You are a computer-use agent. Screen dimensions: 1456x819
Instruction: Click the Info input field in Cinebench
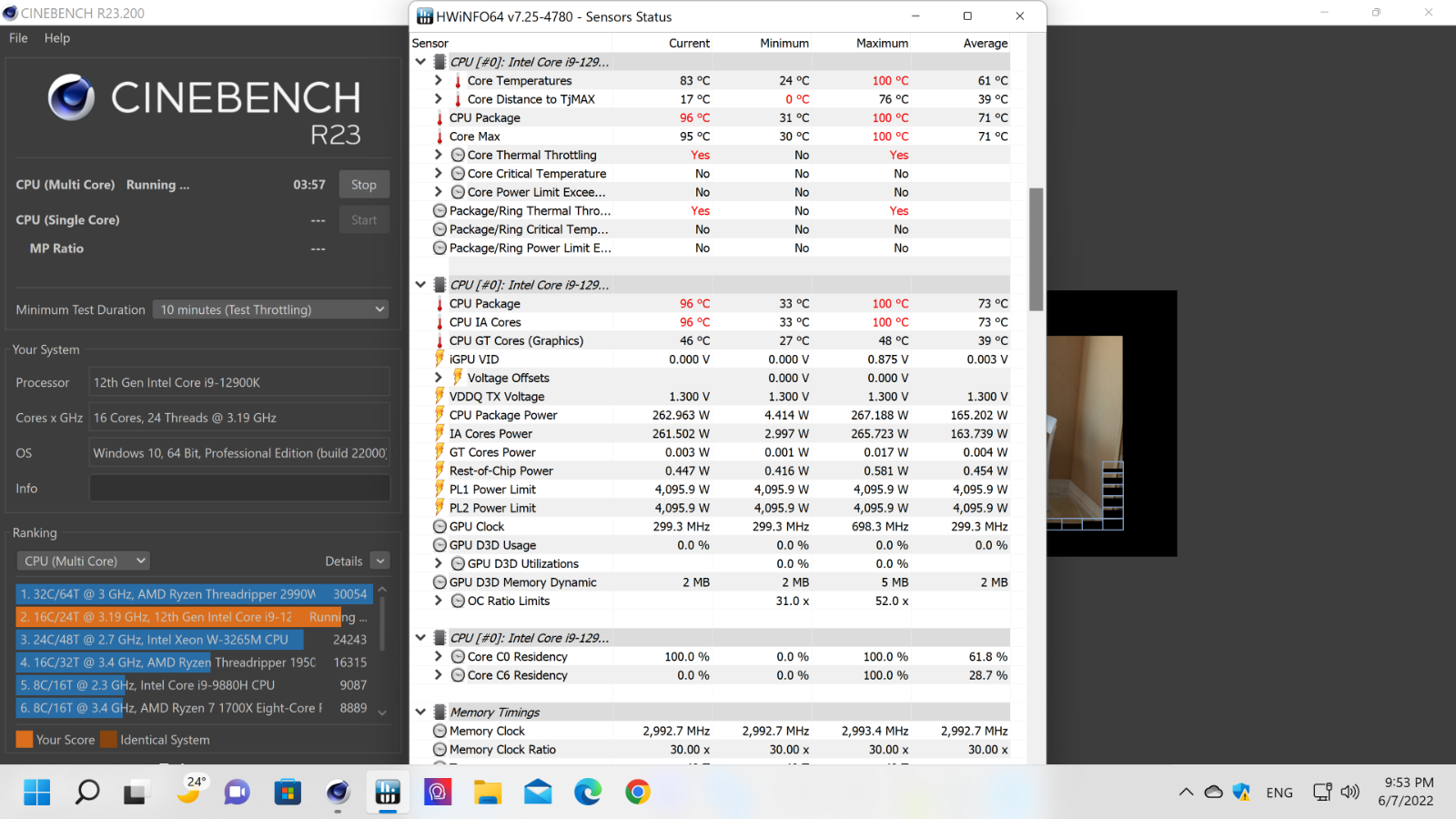coord(239,489)
